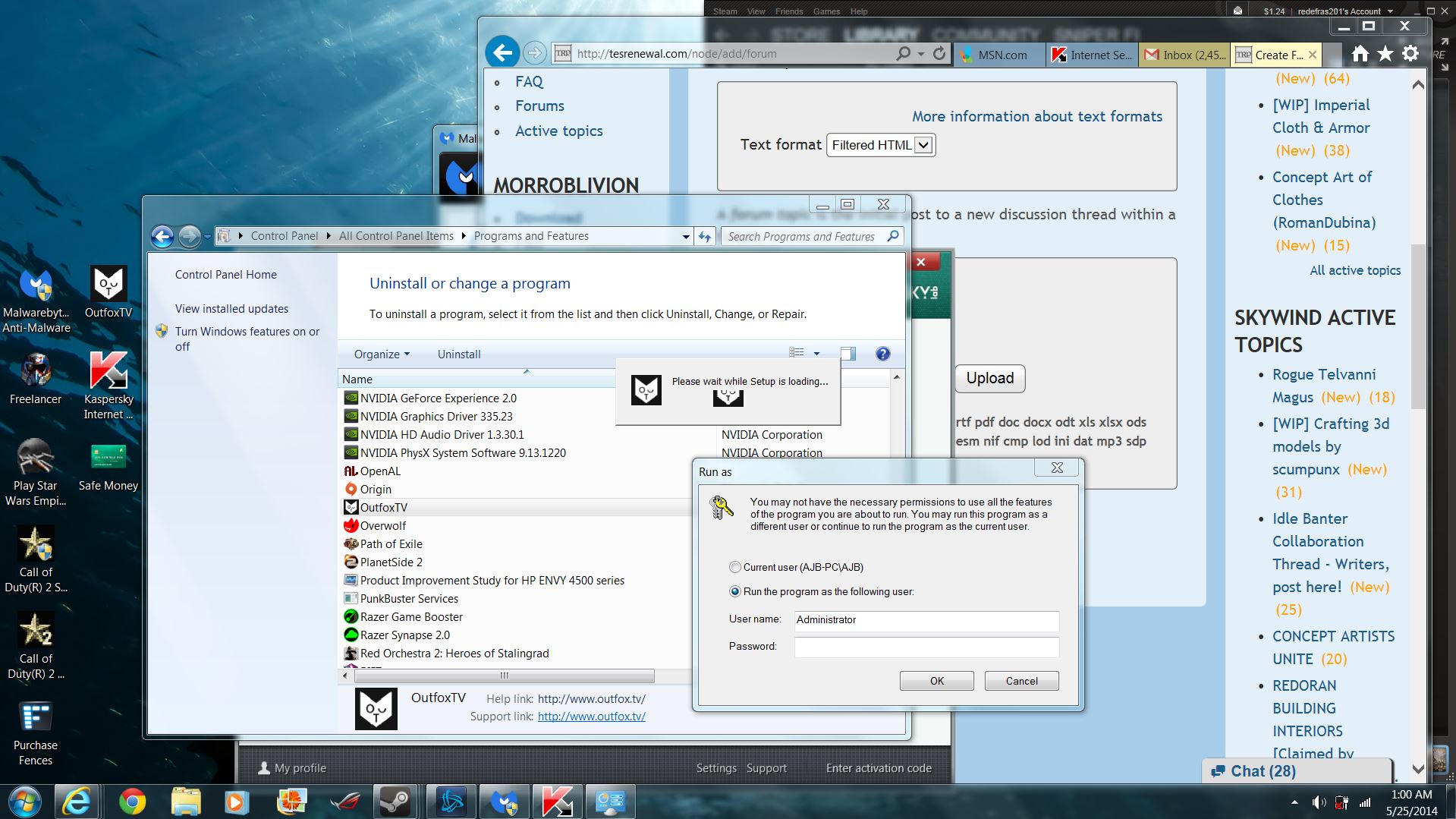
Task: Expand the Organize dropdown menu
Action: coord(382,354)
